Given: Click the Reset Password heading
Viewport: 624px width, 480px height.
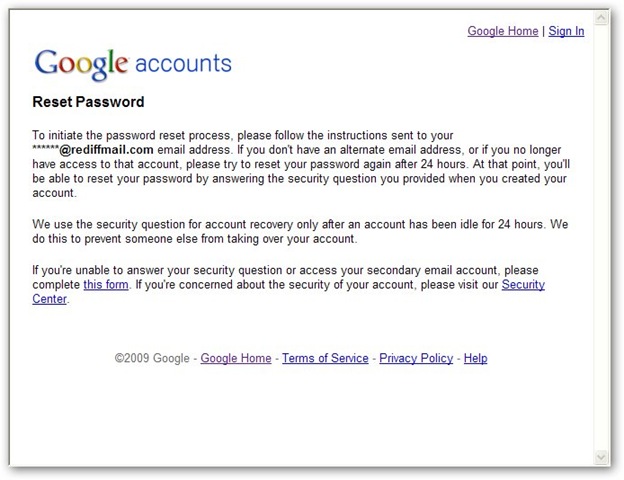Looking at the screenshot, I should (x=89, y=102).
